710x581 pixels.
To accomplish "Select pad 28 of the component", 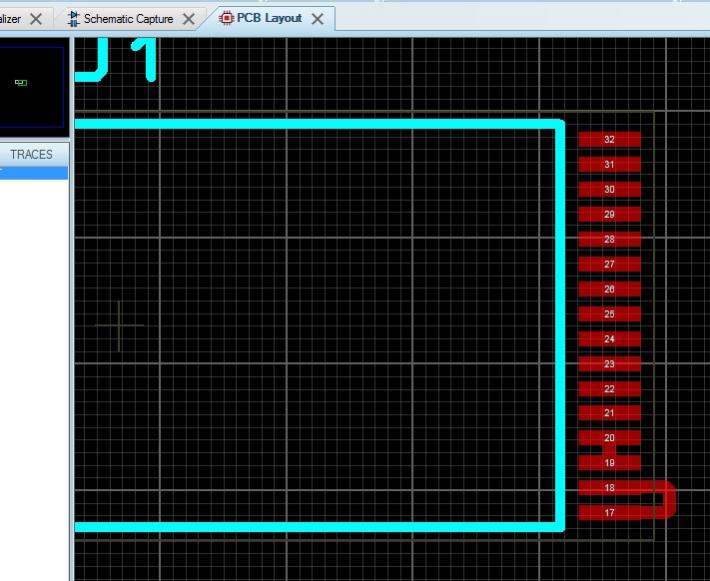I will click(609, 240).
